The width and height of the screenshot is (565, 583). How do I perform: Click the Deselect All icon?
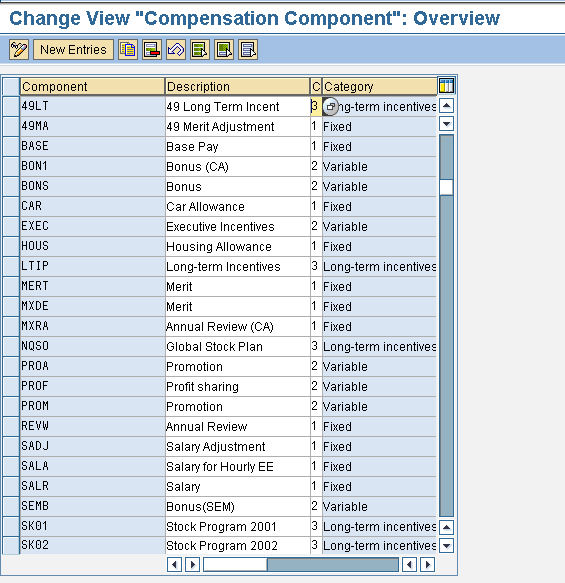coord(248,49)
